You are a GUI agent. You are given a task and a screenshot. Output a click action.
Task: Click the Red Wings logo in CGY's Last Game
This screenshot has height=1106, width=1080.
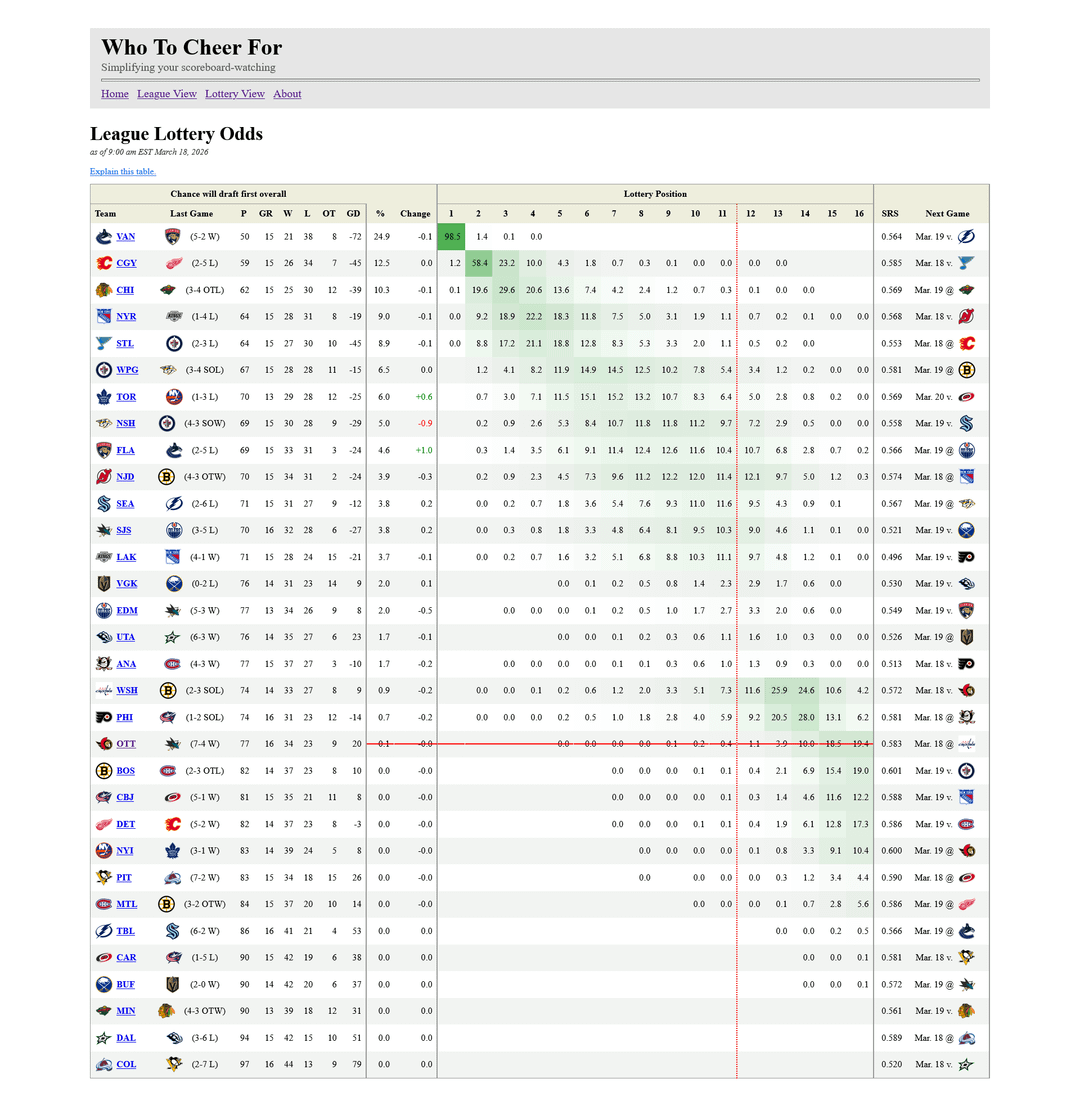[x=174, y=264]
